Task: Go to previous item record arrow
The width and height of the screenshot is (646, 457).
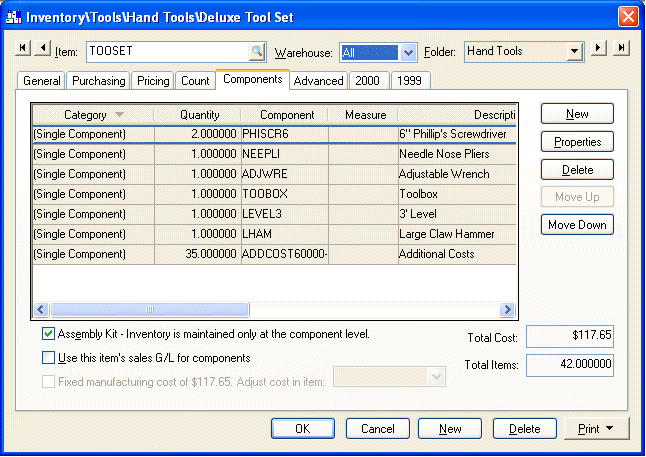Action: pos(43,49)
